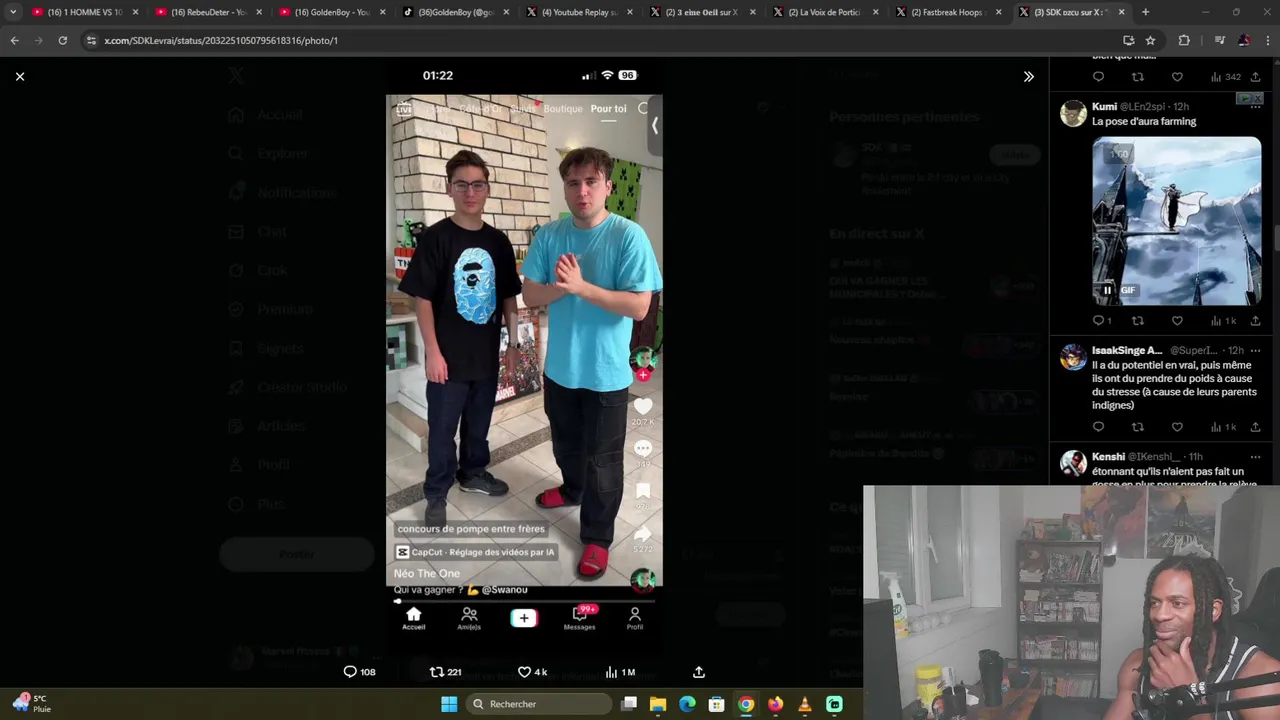Open File Explorer from the taskbar

(x=658, y=704)
